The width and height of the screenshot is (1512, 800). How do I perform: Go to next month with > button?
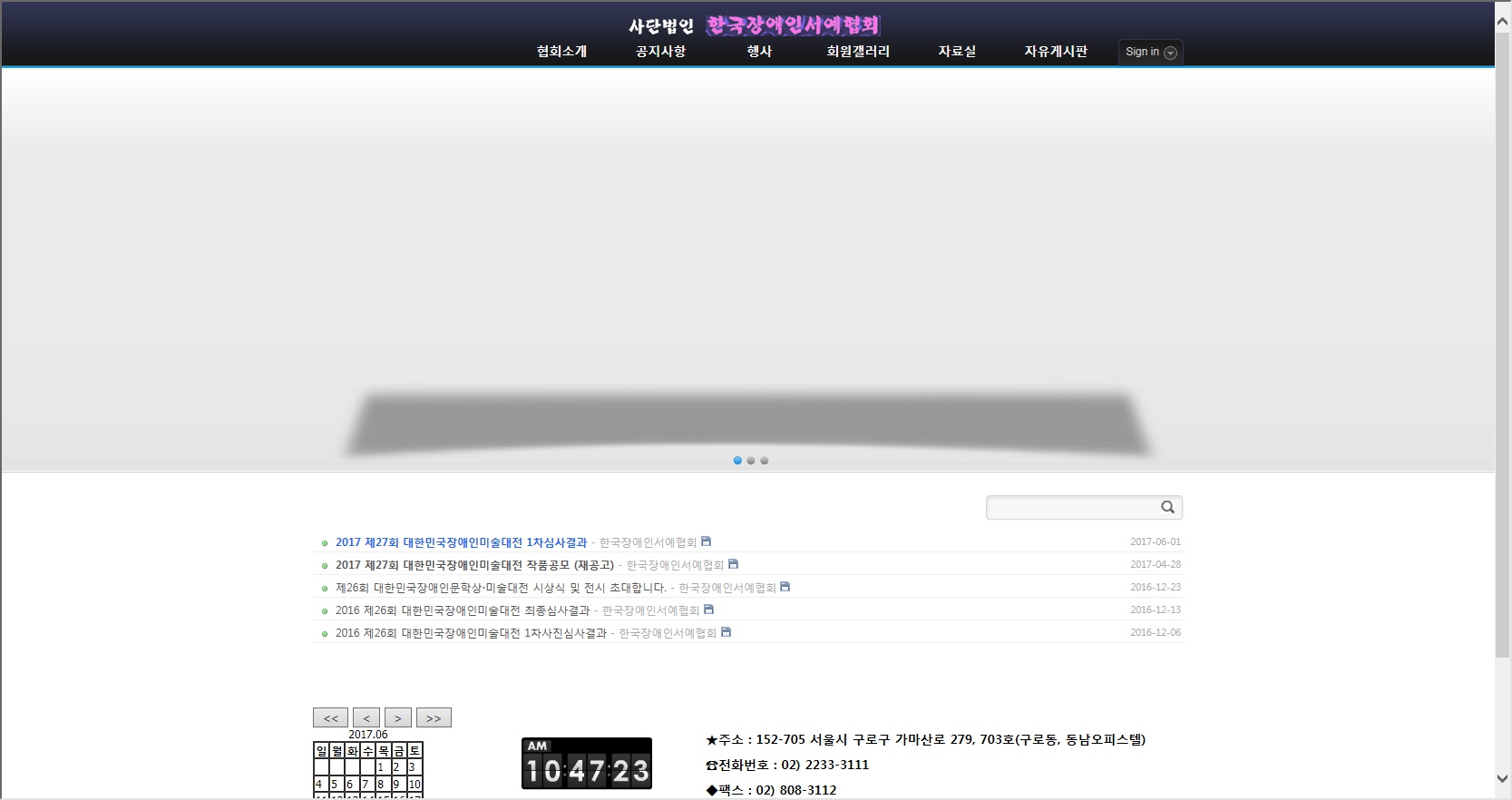pyautogui.click(x=398, y=717)
